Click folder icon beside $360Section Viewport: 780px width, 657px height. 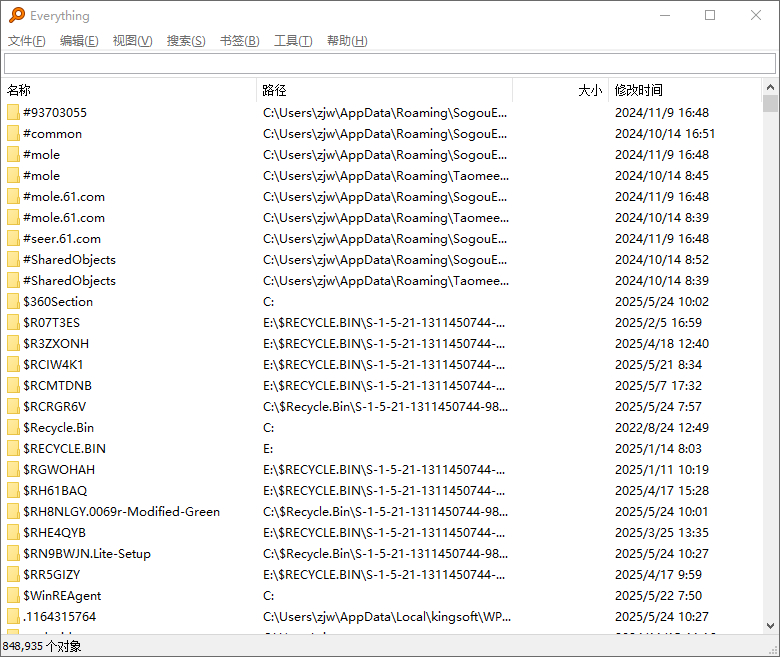click(13, 302)
